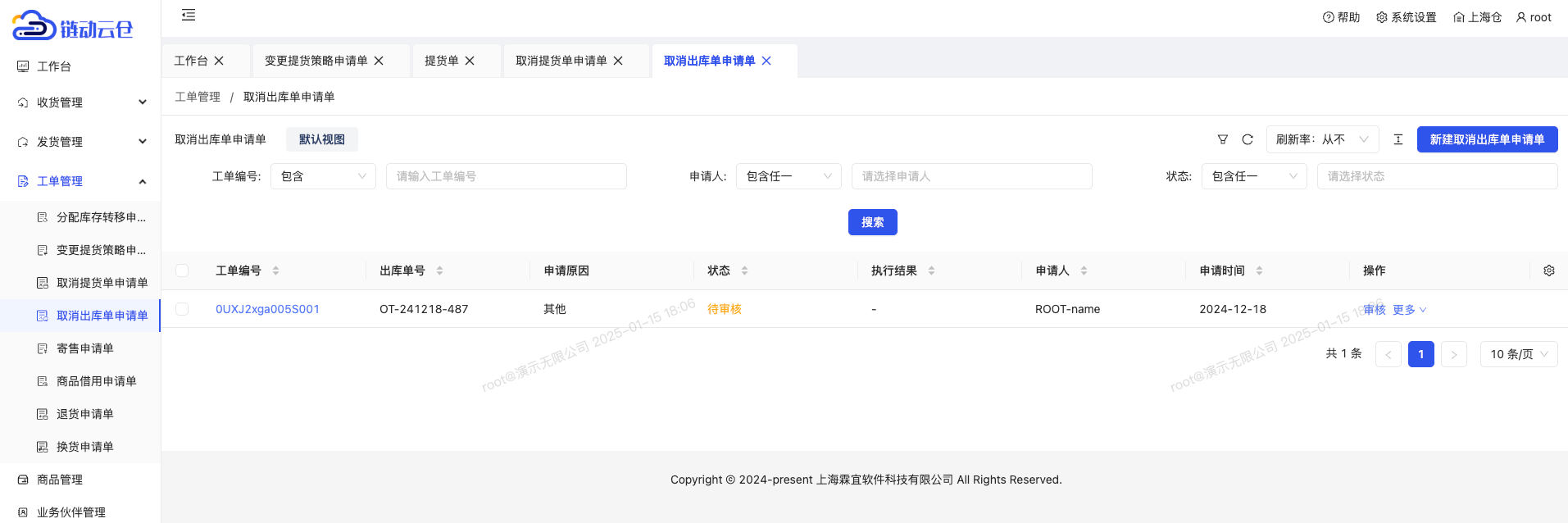
Task: Sort by the 工单编号 column sort icon
Action: 275,271
